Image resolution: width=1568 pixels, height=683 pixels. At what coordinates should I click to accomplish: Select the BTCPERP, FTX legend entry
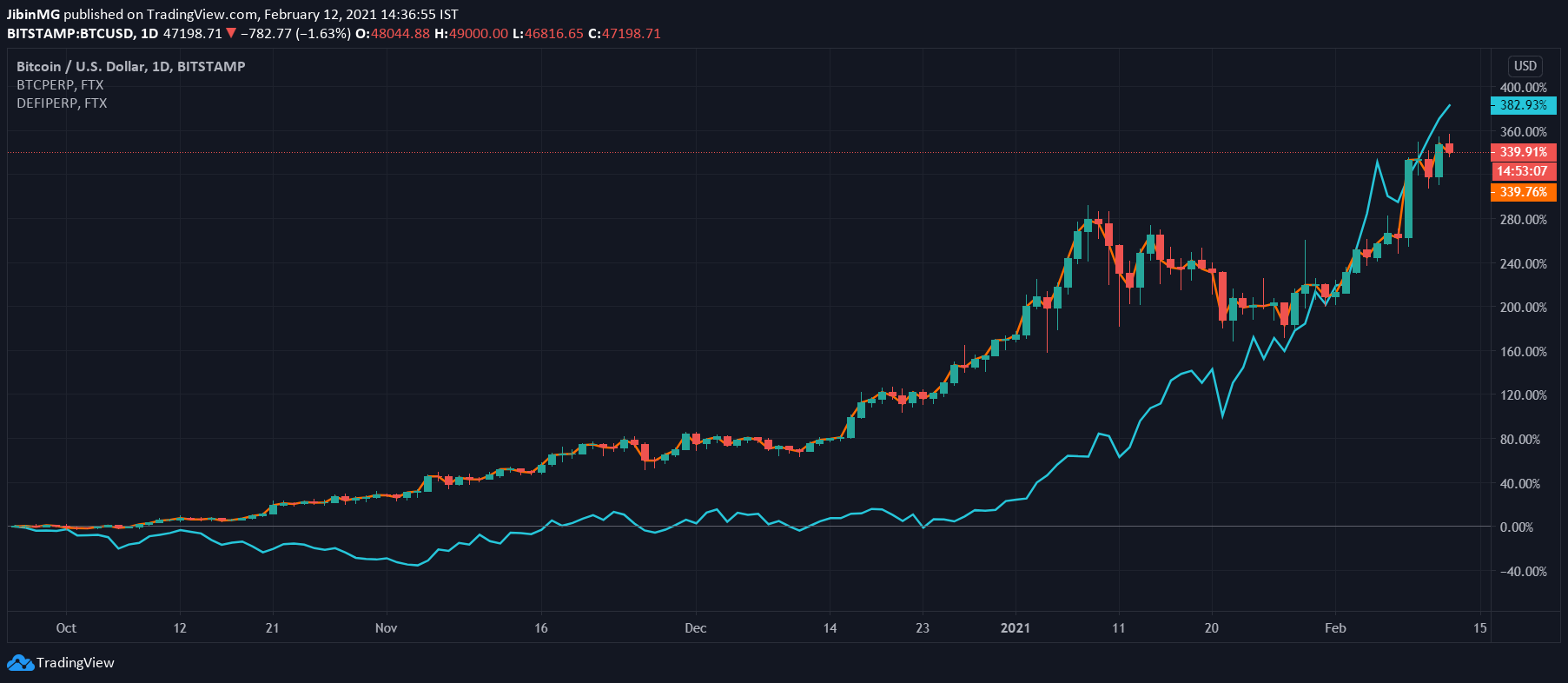pos(60,85)
